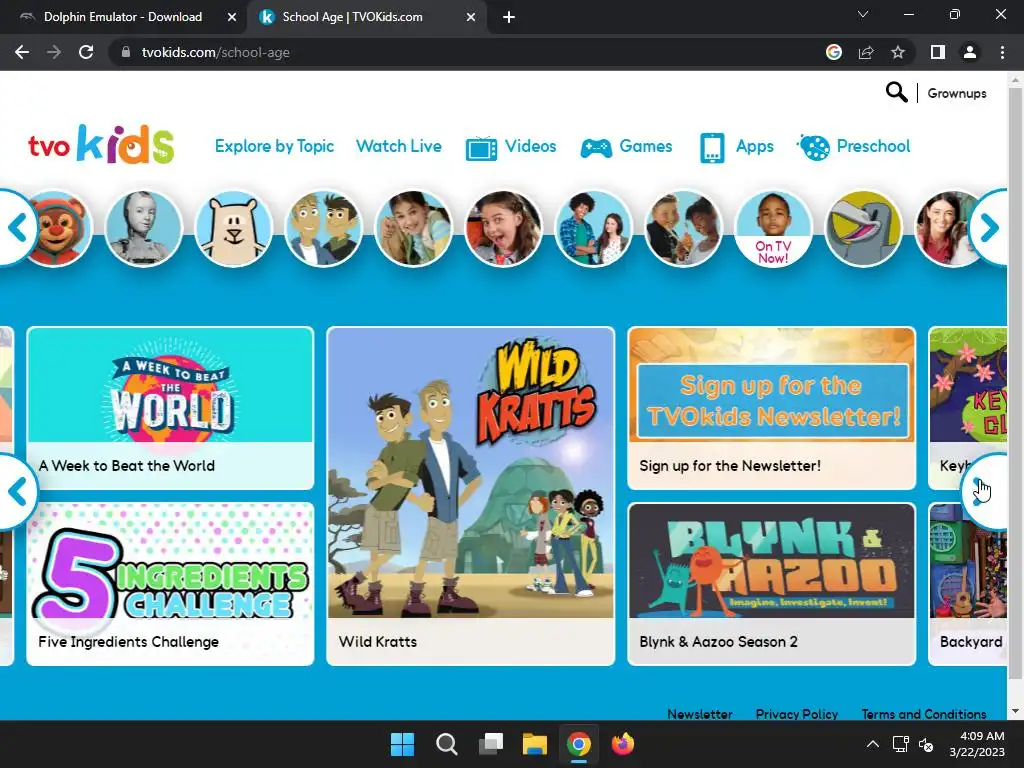Click the address bar URL field
The width and height of the screenshot is (1024, 768).
coord(457,52)
